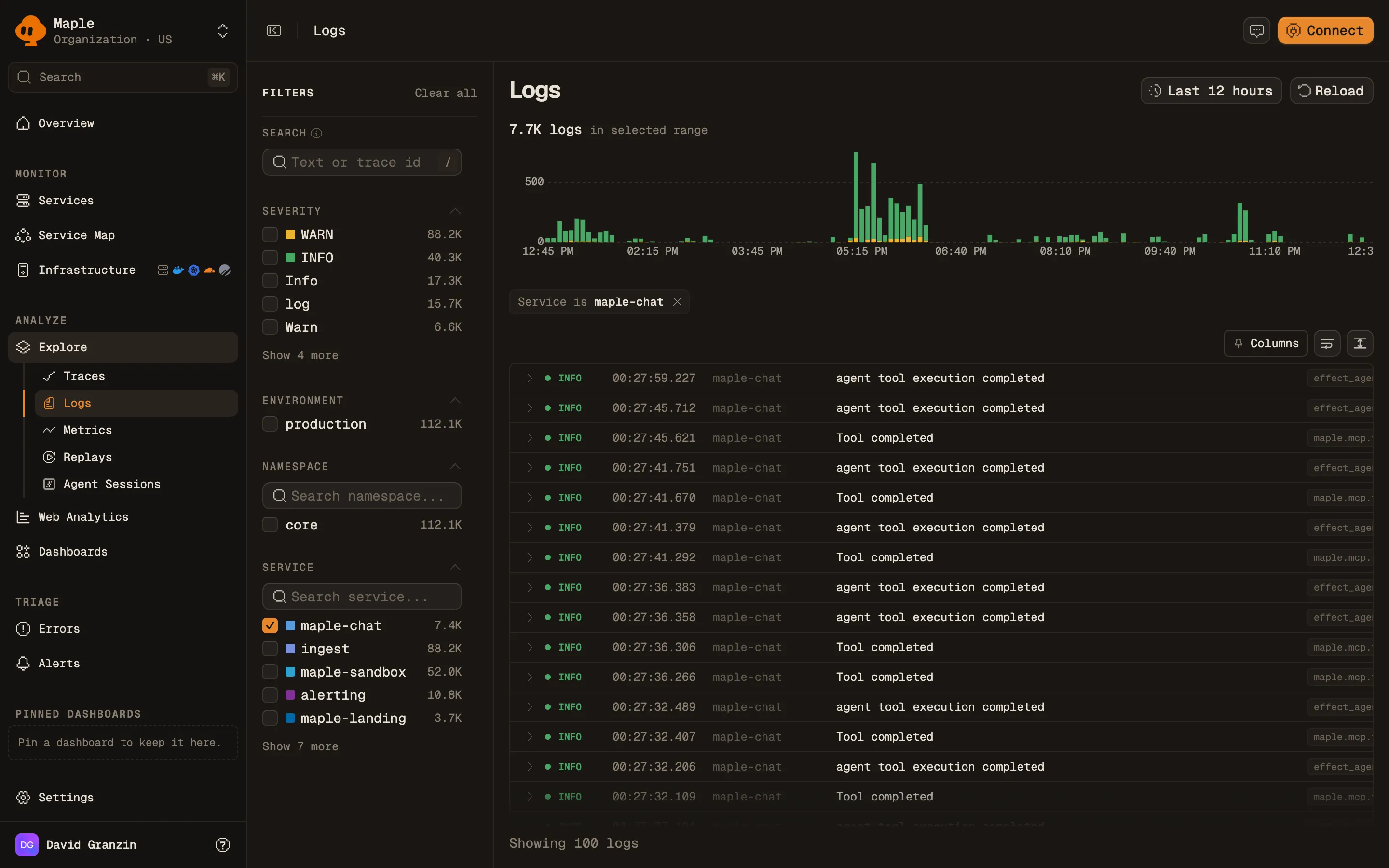Check the core namespace checkbox

pyautogui.click(x=270, y=525)
